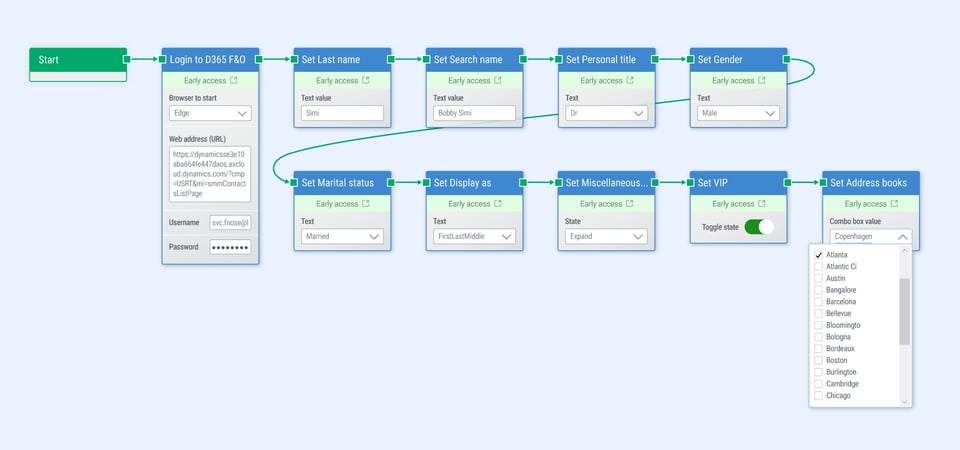Click Set Personal title output connector
960x450 pixels.
(654, 59)
